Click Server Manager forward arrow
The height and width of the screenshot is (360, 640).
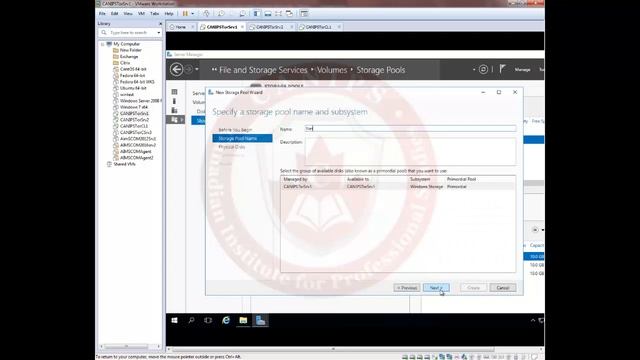click(189, 69)
